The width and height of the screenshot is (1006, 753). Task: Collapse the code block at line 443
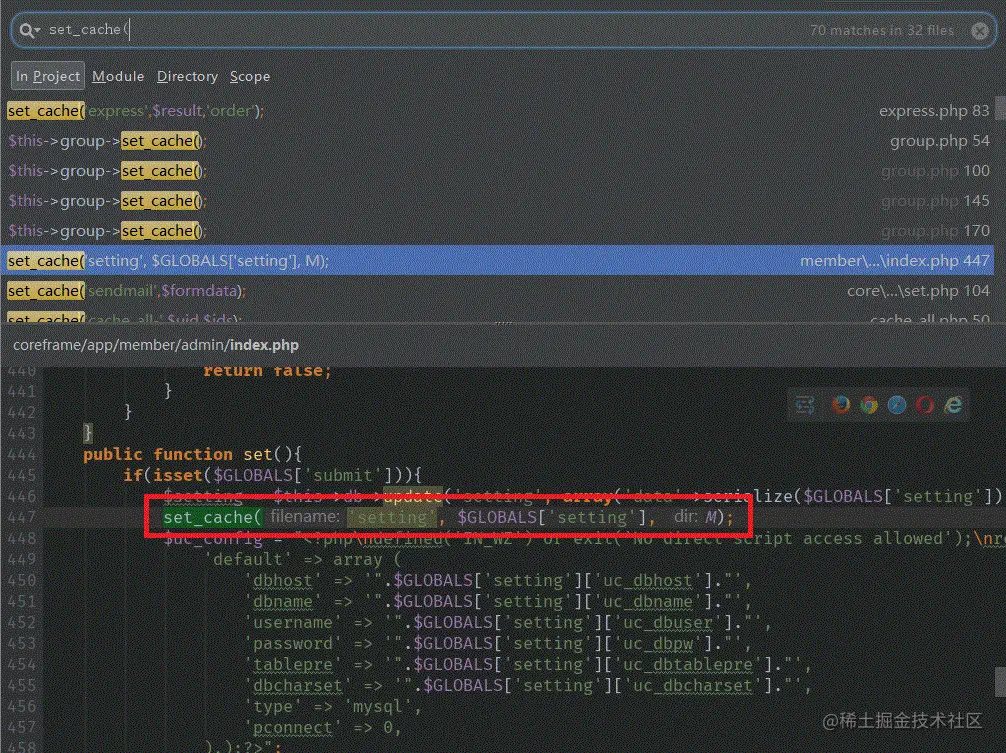88,433
